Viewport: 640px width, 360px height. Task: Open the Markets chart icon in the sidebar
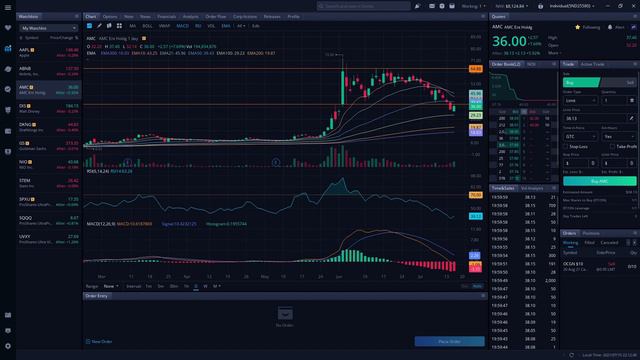tap(8, 48)
